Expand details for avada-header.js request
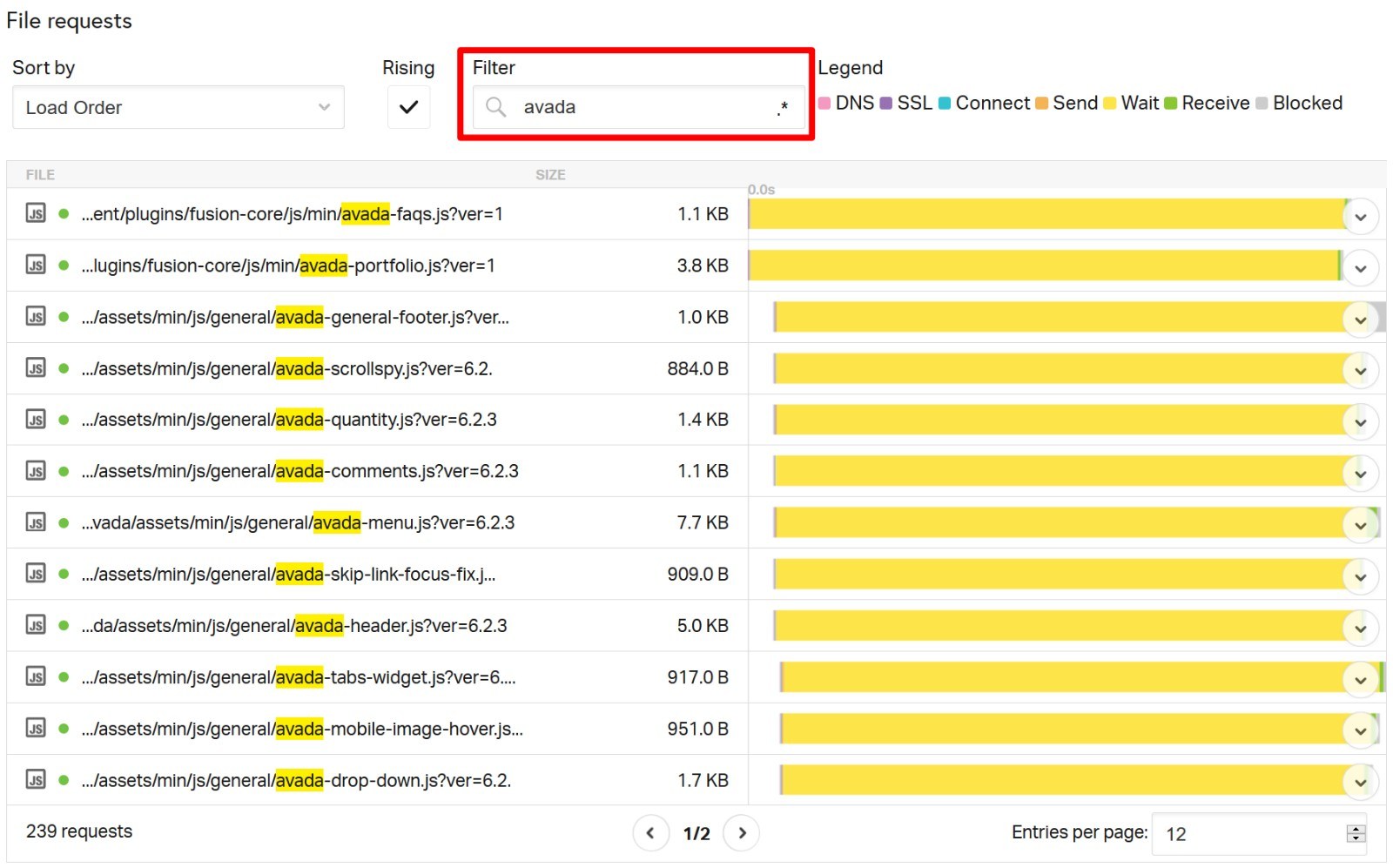Image resolution: width=1393 pixels, height=868 pixels. tap(1361, 628)
